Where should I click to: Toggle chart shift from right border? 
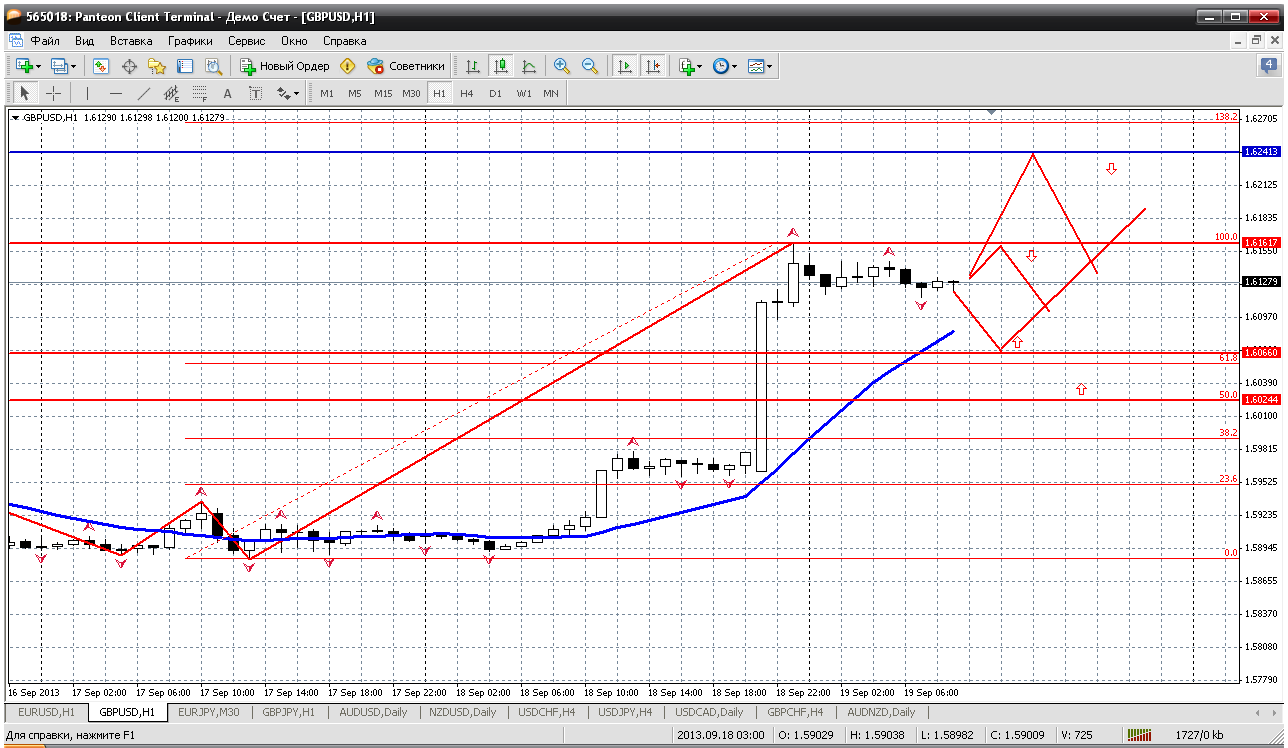click(653, 66)
